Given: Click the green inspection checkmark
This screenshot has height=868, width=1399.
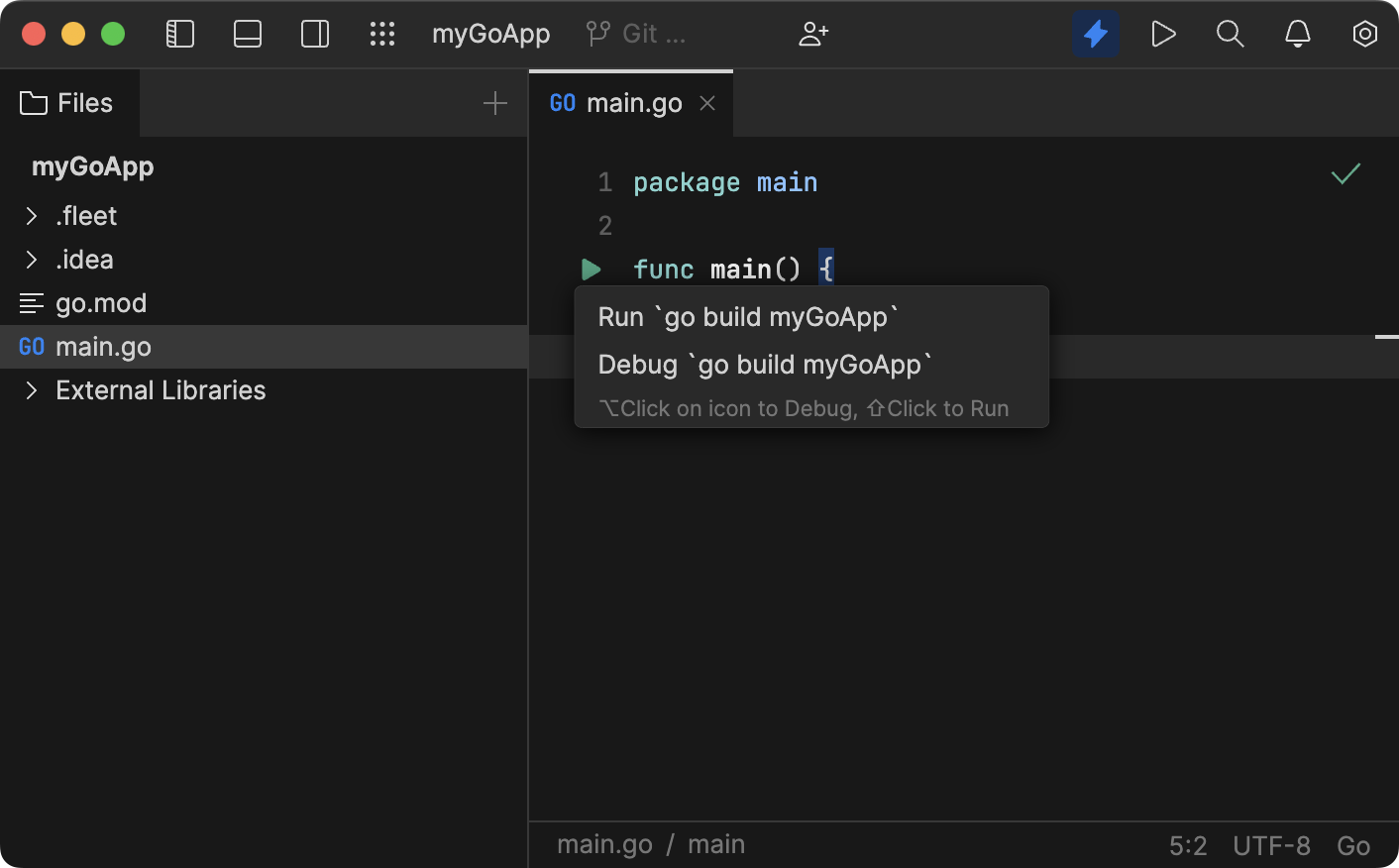Looking at the screenshot, I should pos(1345,173).
